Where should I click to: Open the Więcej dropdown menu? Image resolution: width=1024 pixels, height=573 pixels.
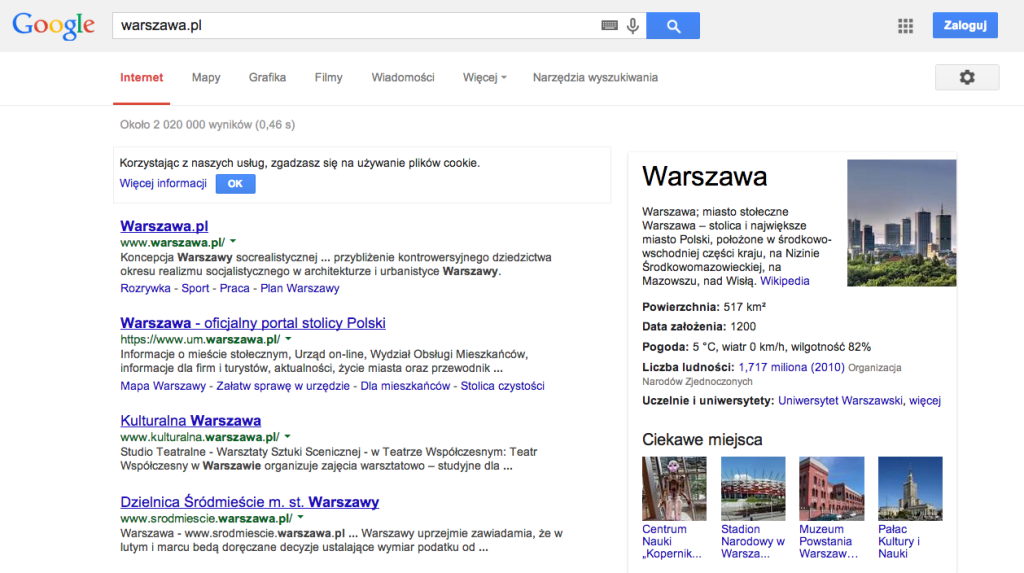tap(485, 77)
